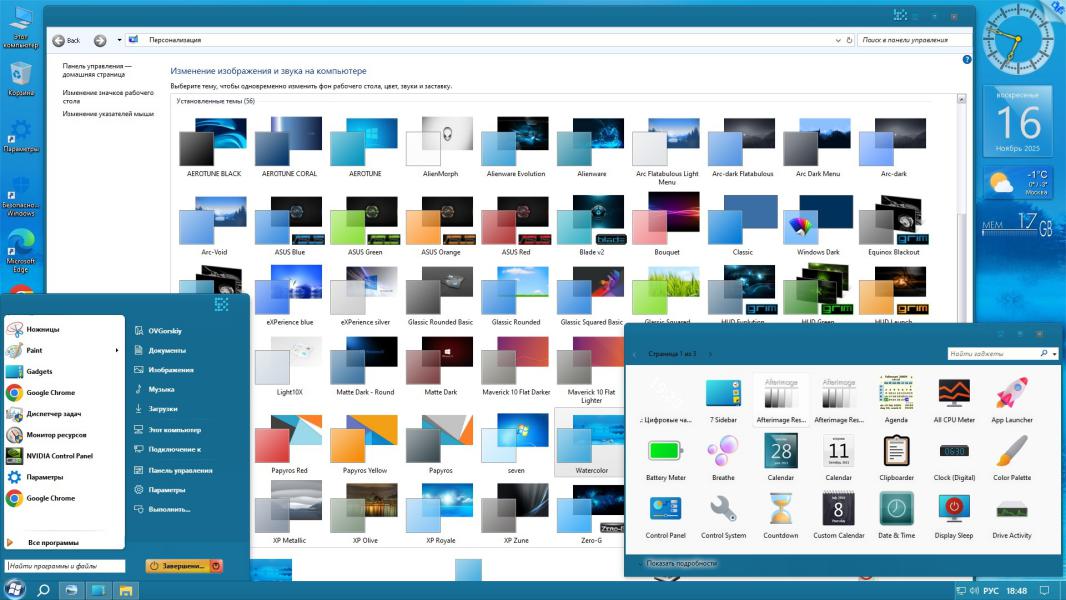
Task: Open the Clipboarder gadget
Action: pos(896,451)
